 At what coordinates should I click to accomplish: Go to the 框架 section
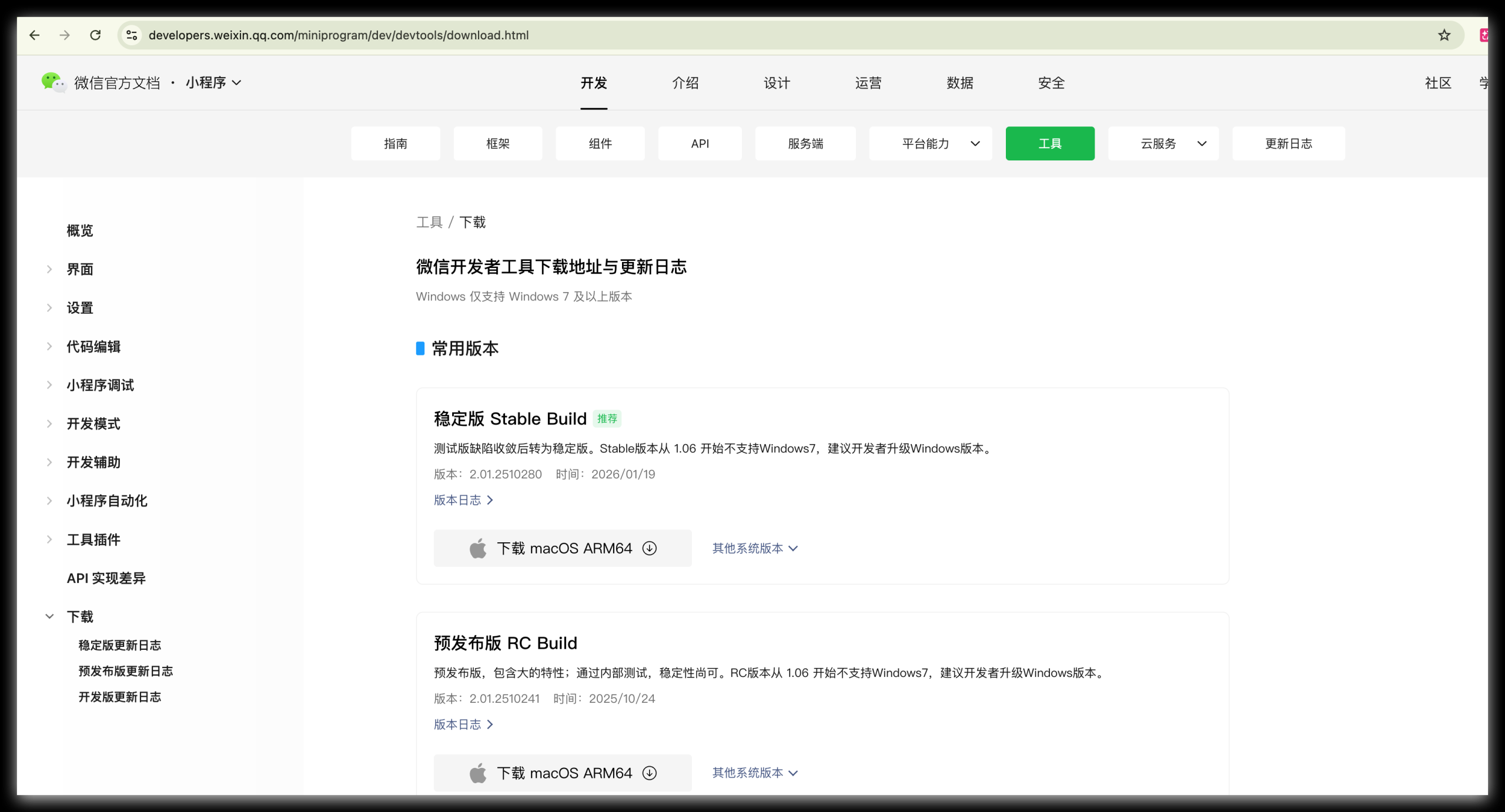(x=498, y=143)
